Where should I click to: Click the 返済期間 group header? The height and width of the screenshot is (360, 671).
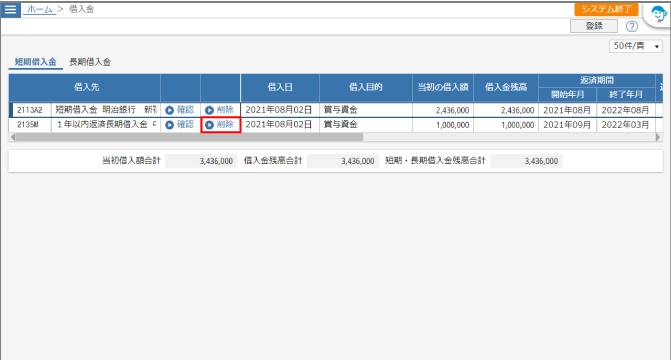point(597,80)
